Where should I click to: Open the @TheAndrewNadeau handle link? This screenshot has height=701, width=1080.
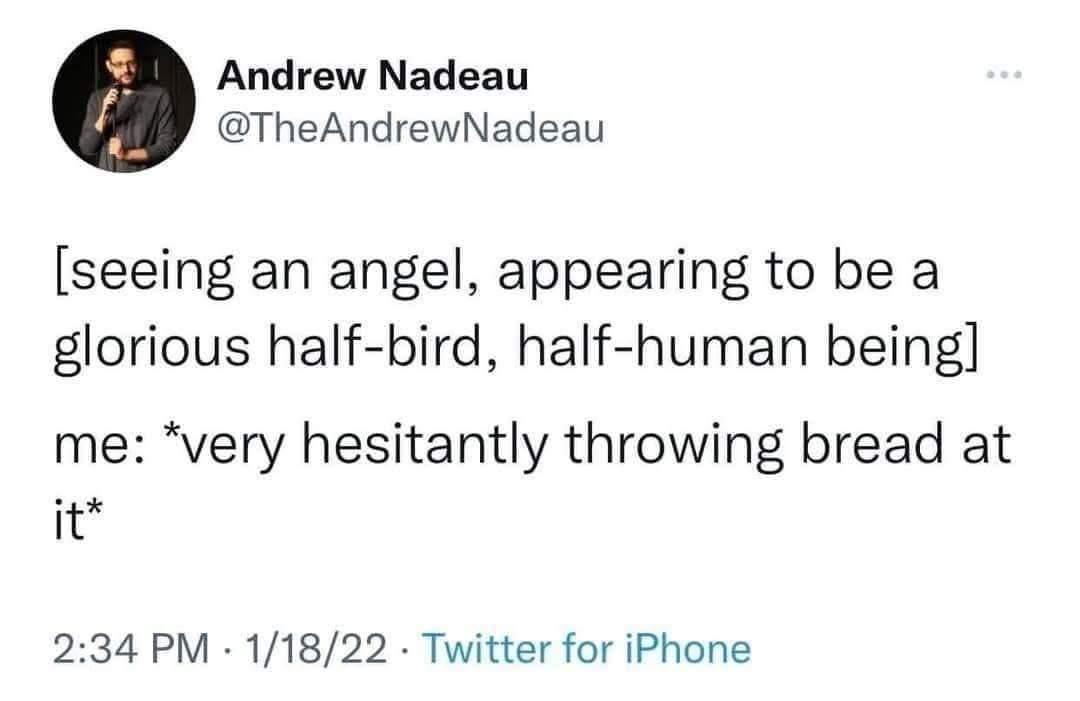(411, 128)
